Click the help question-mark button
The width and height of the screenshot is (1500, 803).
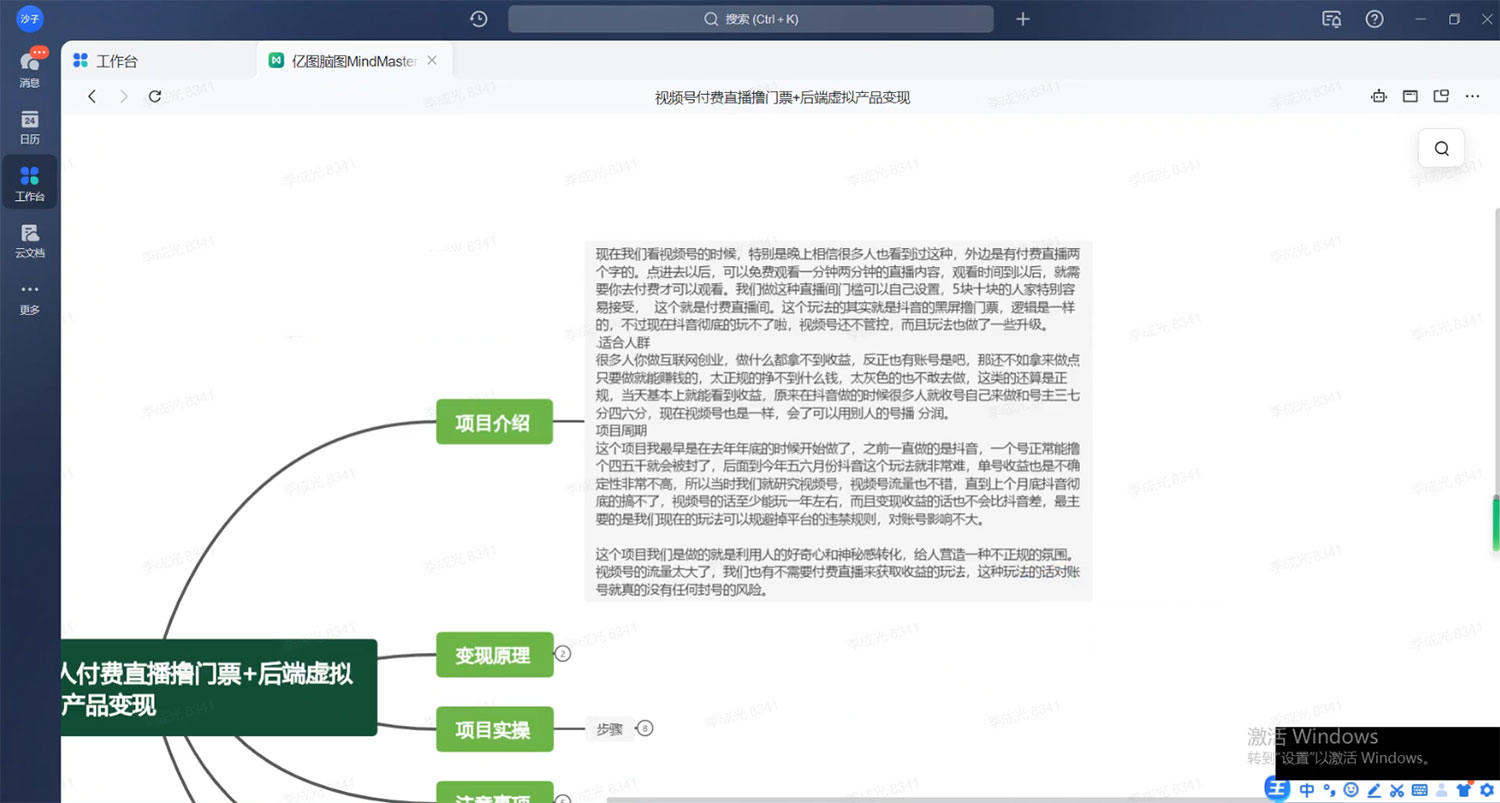[1374, 18]
